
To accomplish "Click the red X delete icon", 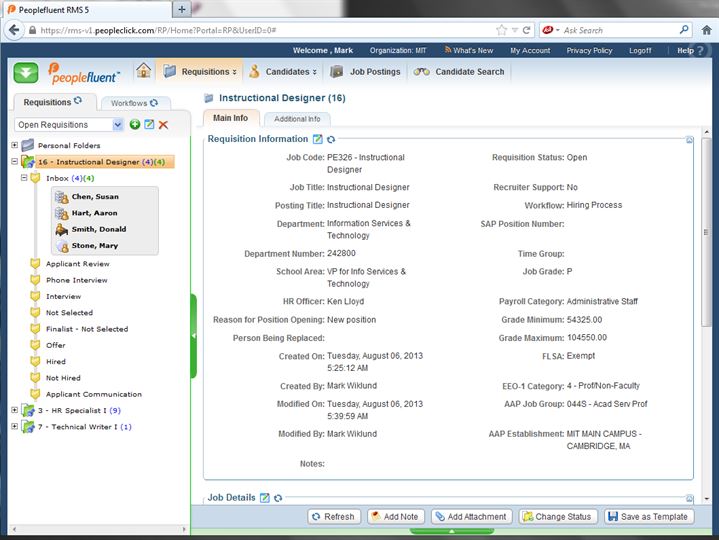I will [x=163, y=124].
